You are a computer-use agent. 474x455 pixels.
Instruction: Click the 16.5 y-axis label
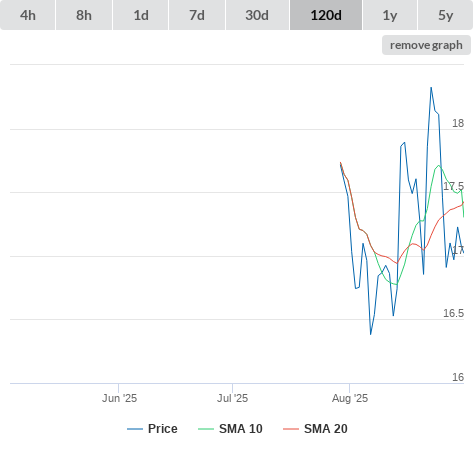453,313
